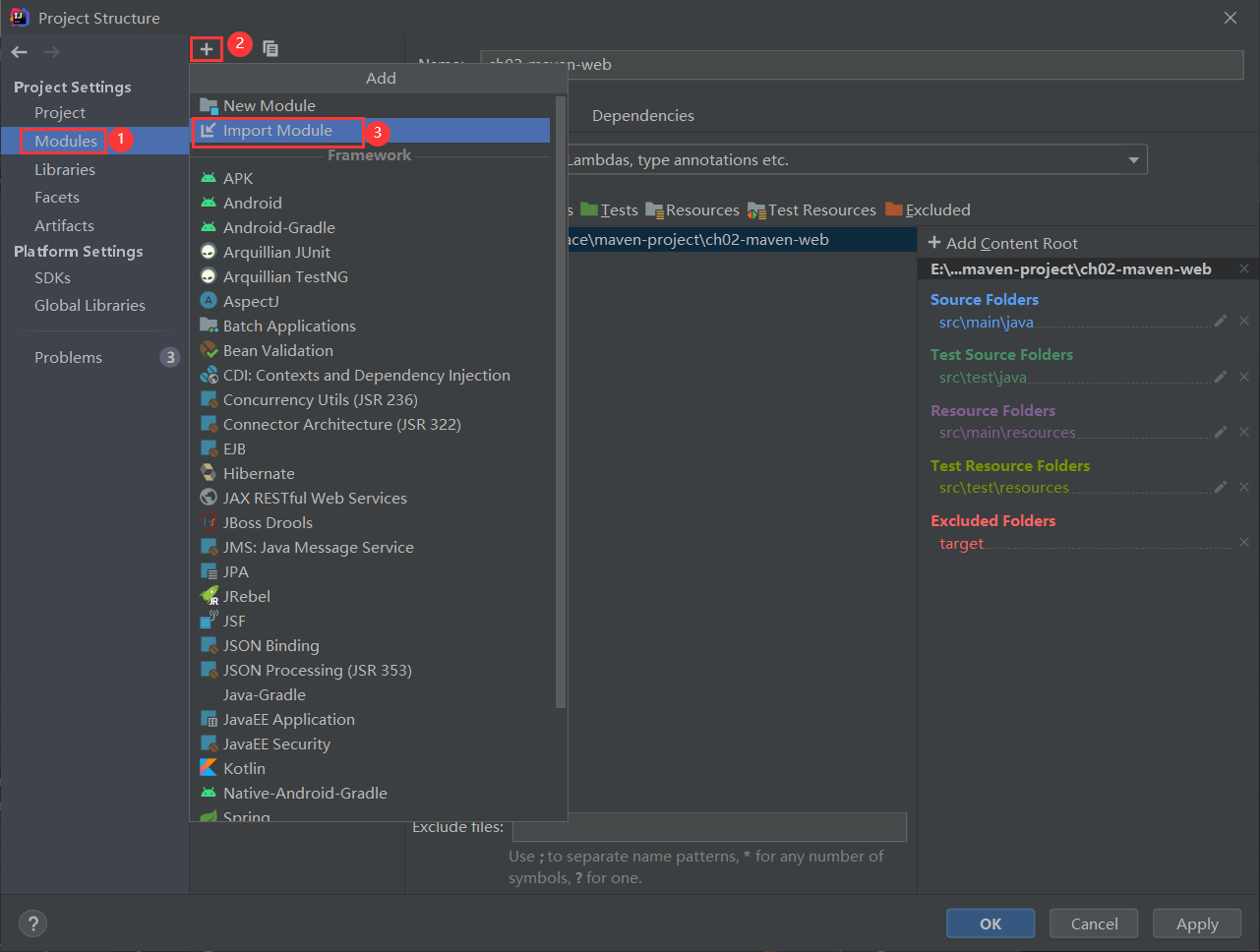
Task: Click the help question mark icon
Action: 32,923
